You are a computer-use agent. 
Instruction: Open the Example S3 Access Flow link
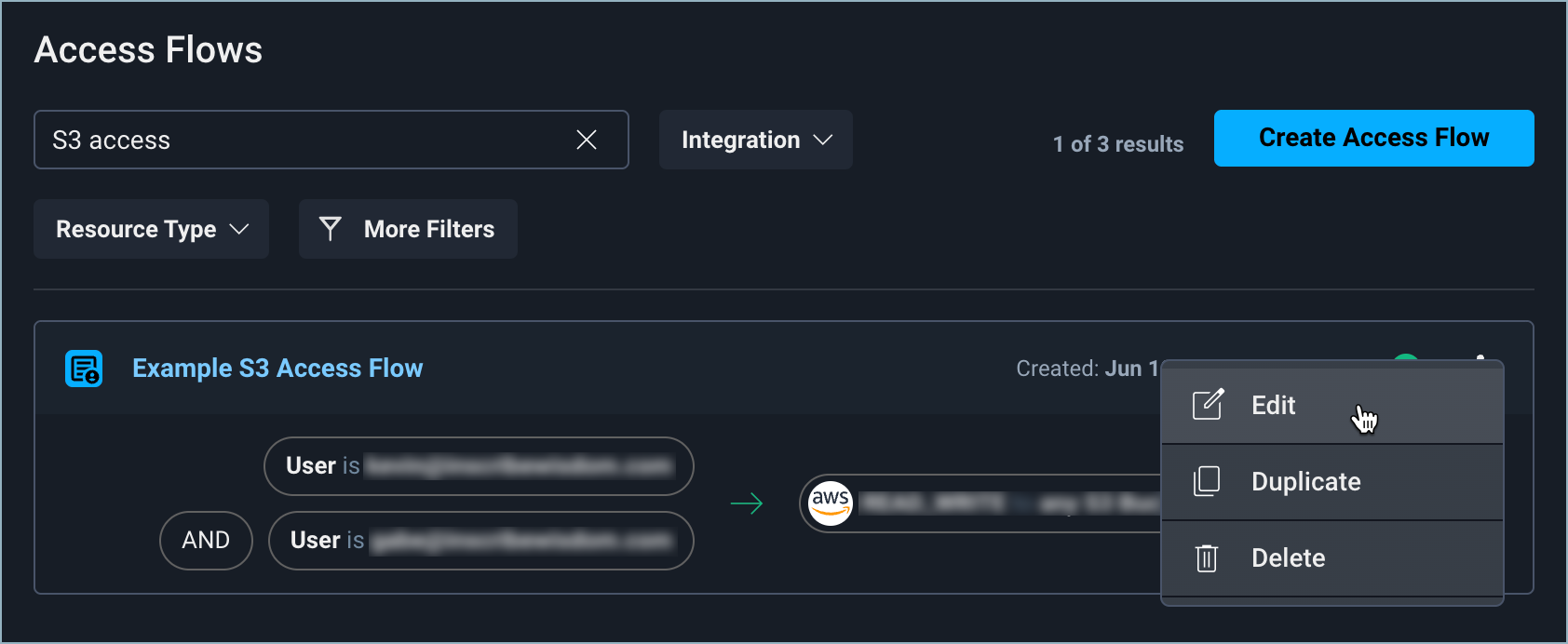tap(277, 369)
